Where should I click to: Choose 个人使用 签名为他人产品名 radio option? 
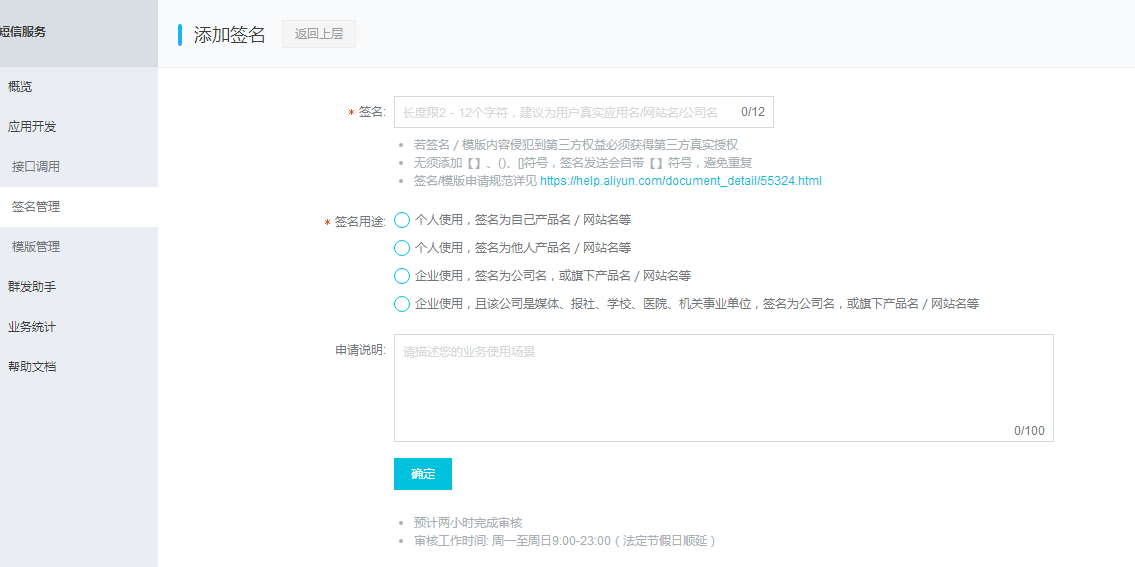(x=402, y=248)
